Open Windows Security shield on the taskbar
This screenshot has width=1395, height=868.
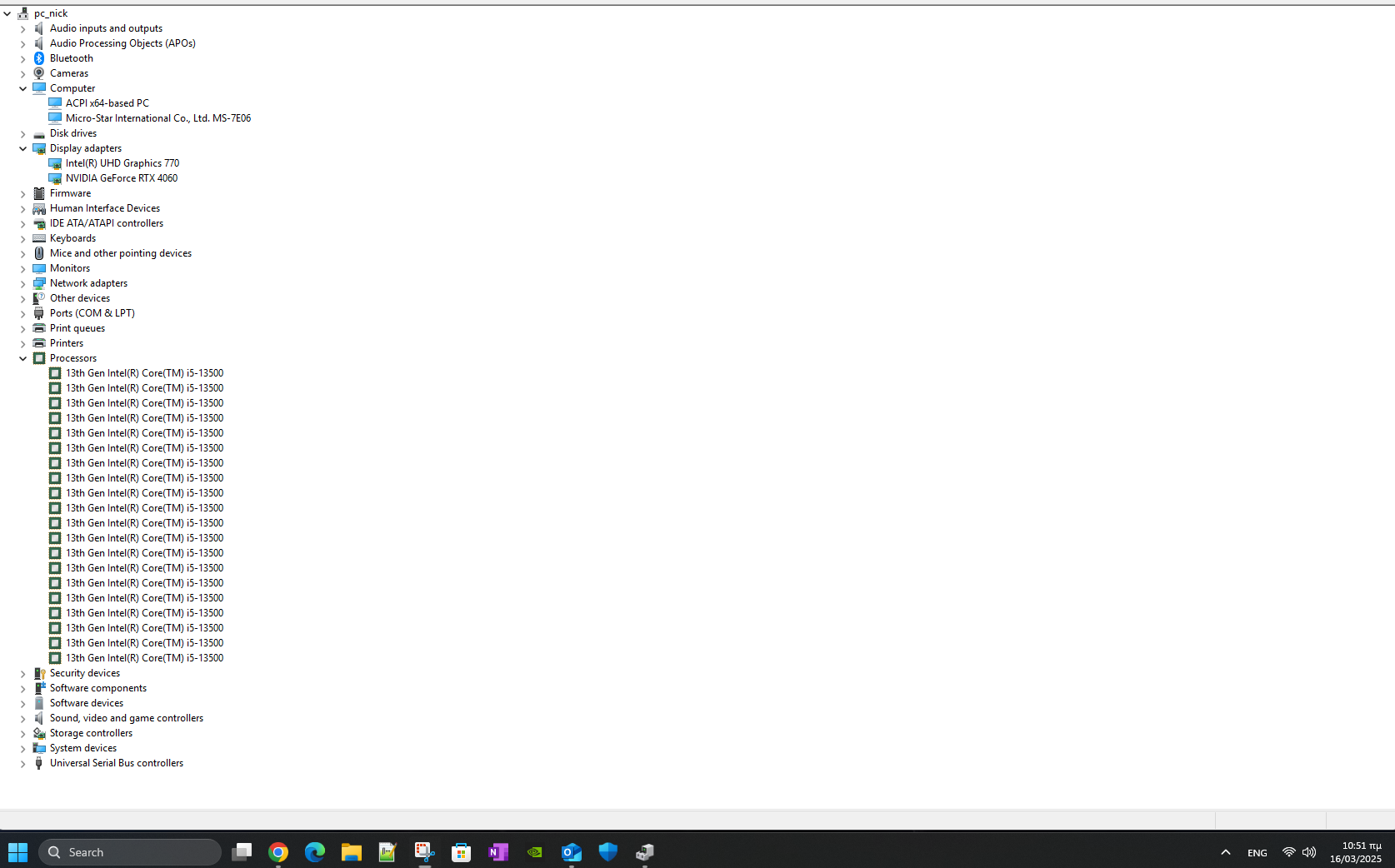coord(608,852)
